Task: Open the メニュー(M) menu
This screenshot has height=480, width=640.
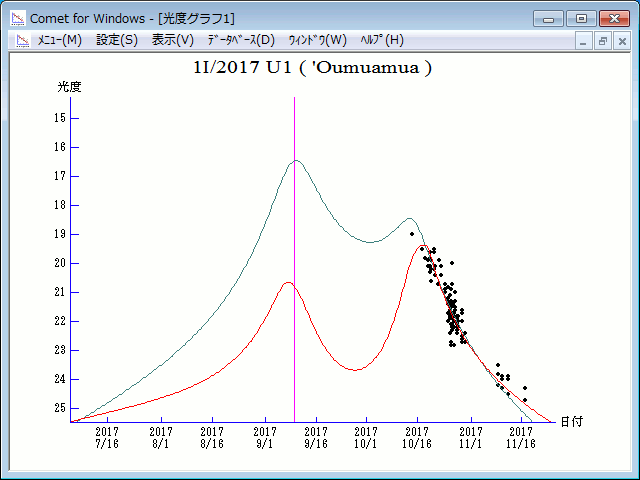Action: pos(59,40)
